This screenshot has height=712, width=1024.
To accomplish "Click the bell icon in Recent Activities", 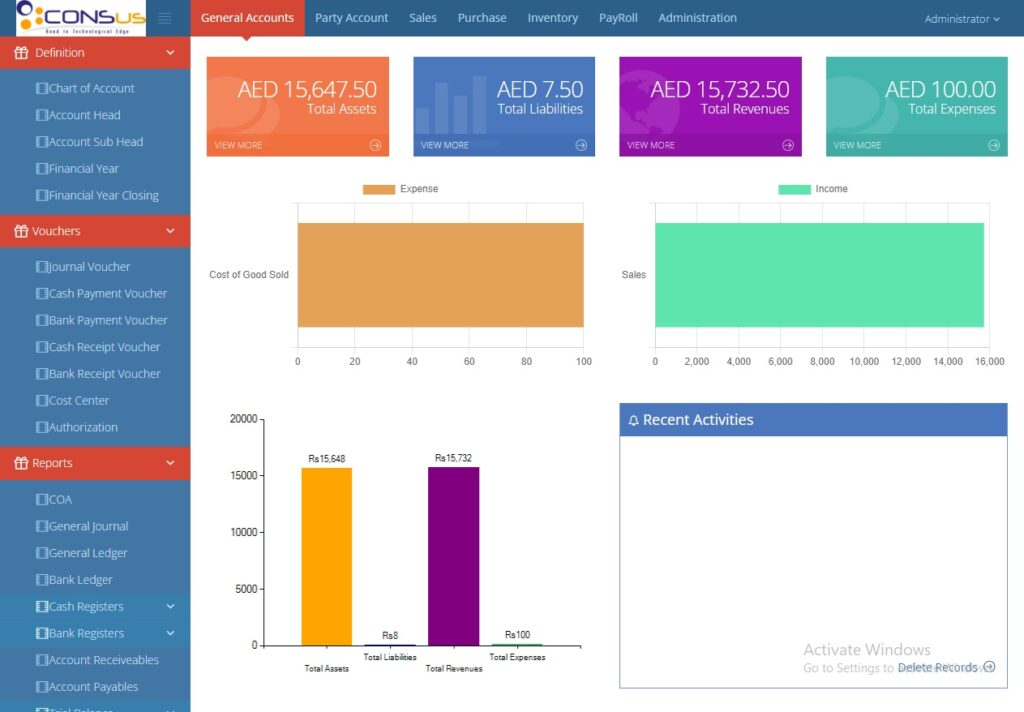I will pos(633,421).
